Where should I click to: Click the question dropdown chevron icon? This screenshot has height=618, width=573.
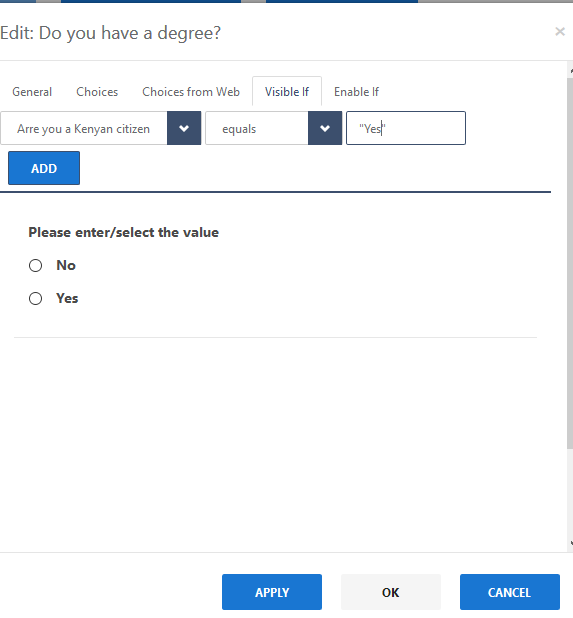184,128
